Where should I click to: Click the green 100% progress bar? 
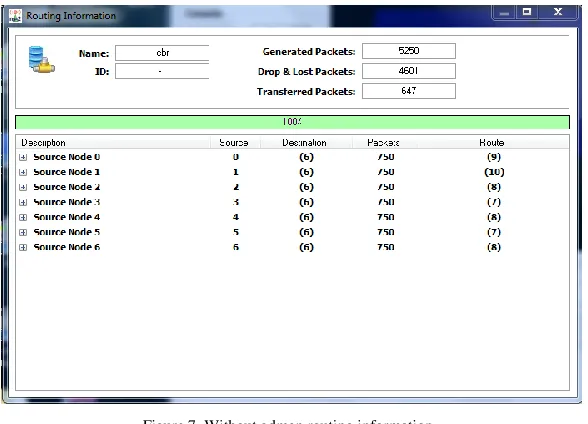click(x=292, y=122)
